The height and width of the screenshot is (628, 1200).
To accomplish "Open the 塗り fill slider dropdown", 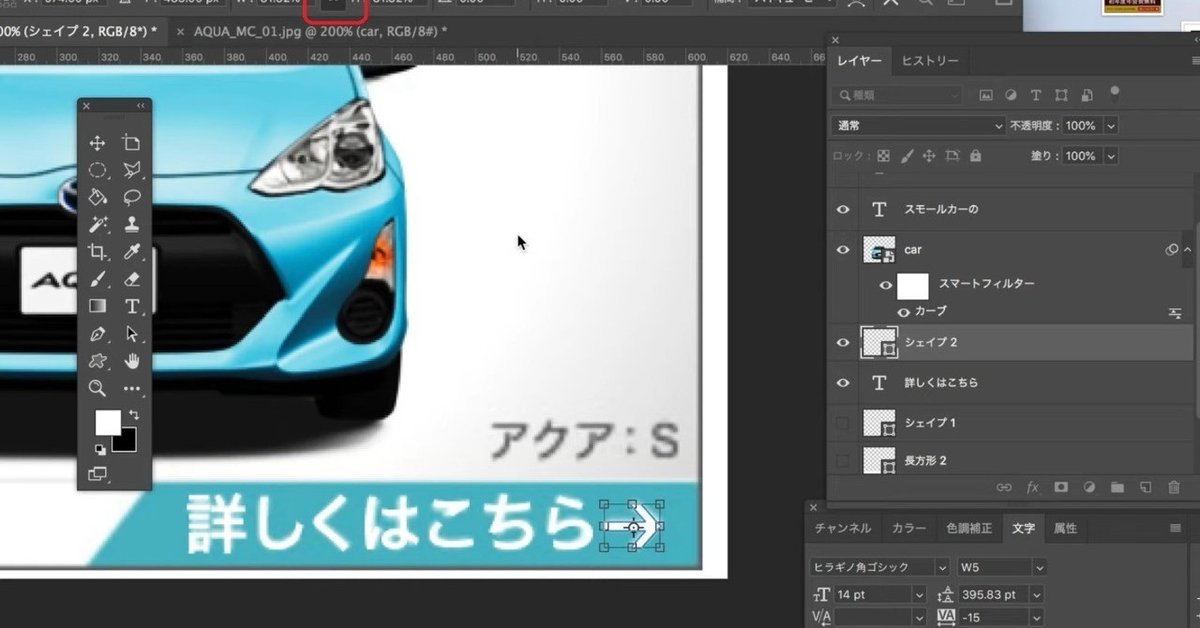I will click(1111, 157).
